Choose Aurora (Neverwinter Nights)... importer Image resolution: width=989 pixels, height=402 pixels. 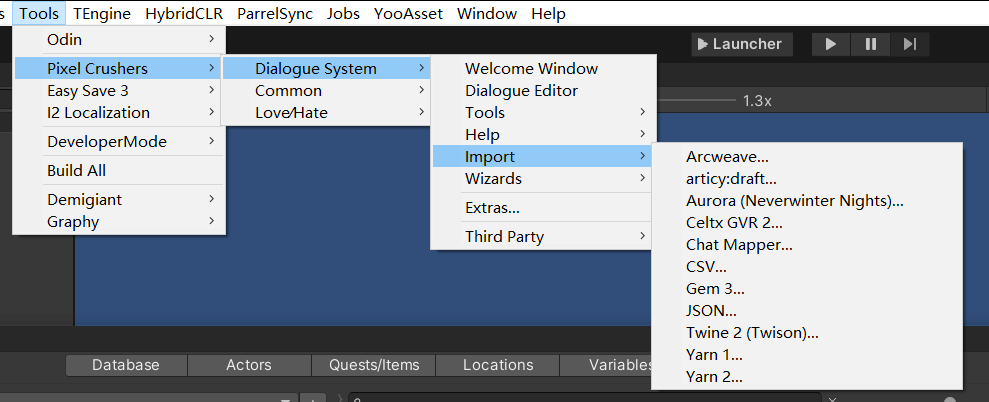coord(807,201)
